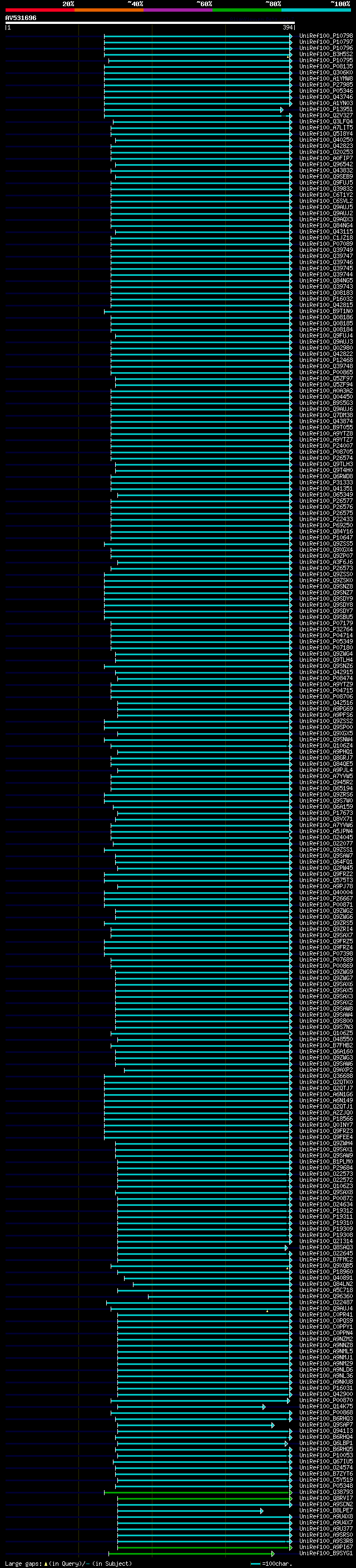Screen dimensions: 356x1568
Task: Open hit UniRef100_P10798
Action: (325, 36)
